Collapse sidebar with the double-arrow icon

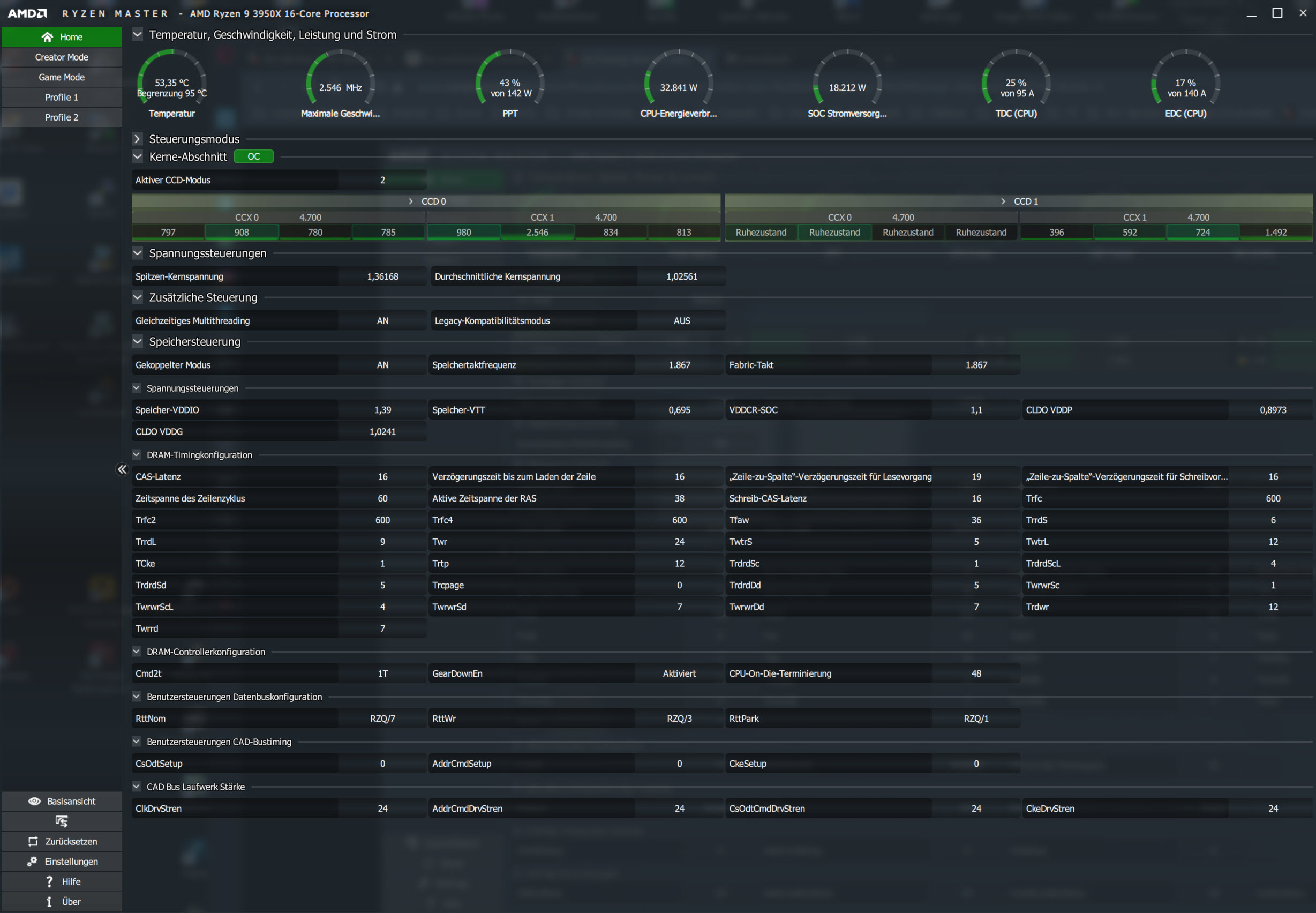(x=122, y=470)
